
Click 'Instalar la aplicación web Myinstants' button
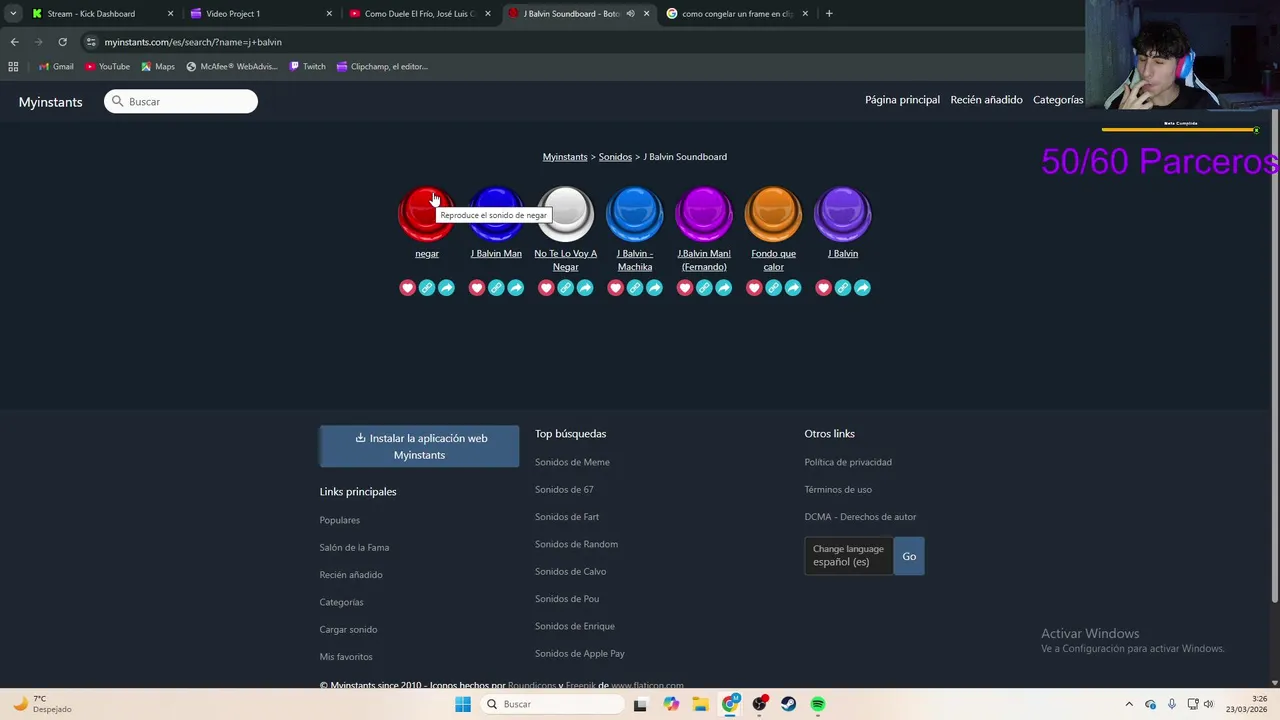coord(419,446)
